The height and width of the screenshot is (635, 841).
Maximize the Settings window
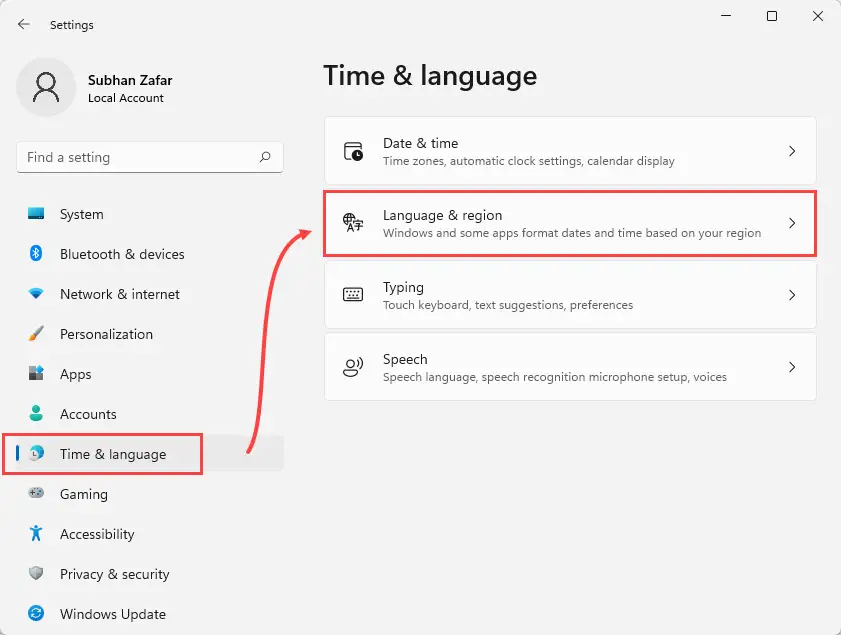coord(772,16)
